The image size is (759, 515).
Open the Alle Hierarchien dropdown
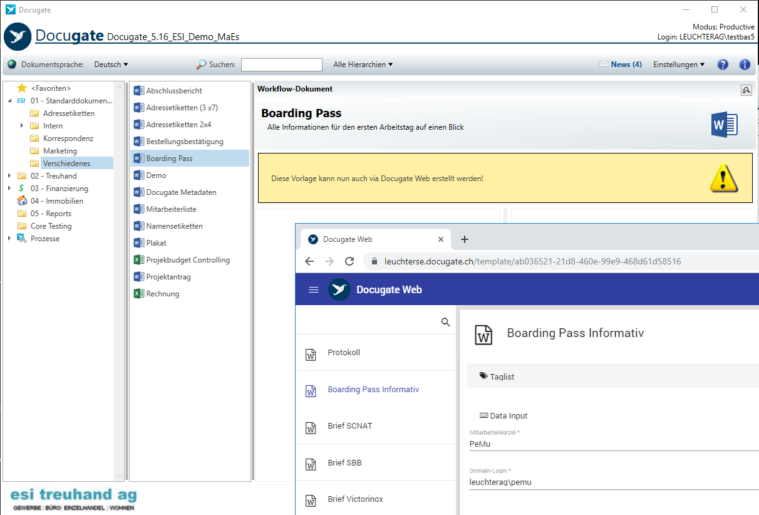363,64
